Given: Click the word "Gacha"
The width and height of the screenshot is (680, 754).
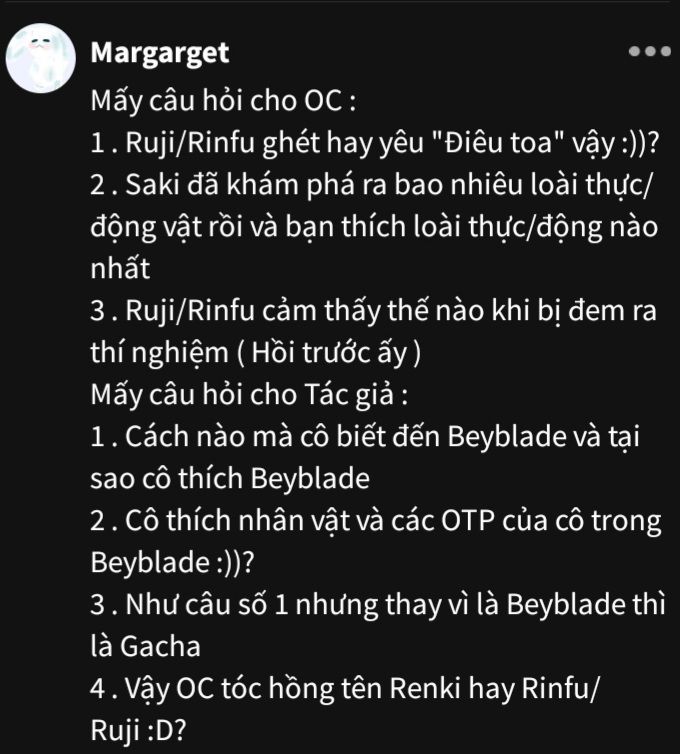Looking at the screenshot, I should [160, 646].
